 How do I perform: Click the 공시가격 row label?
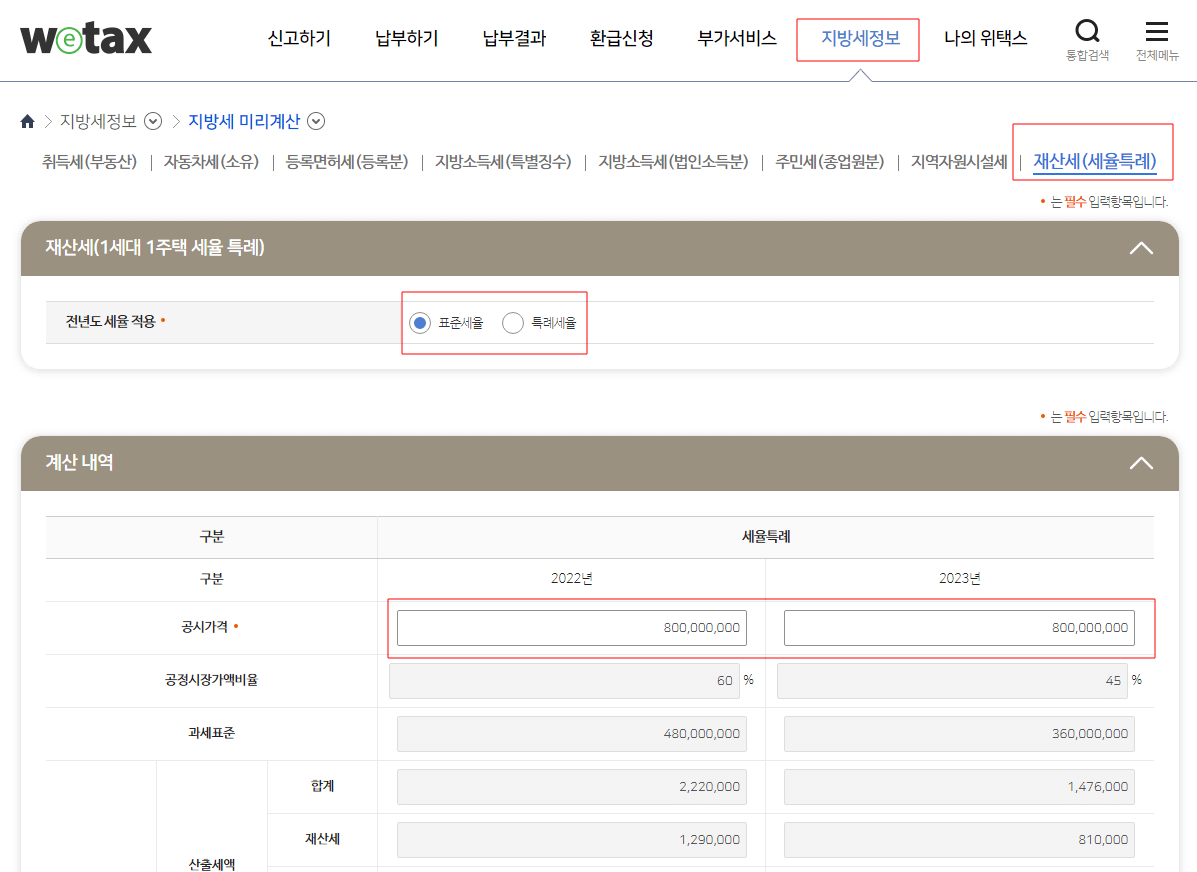pyautogui.click(x=205, y=627)
